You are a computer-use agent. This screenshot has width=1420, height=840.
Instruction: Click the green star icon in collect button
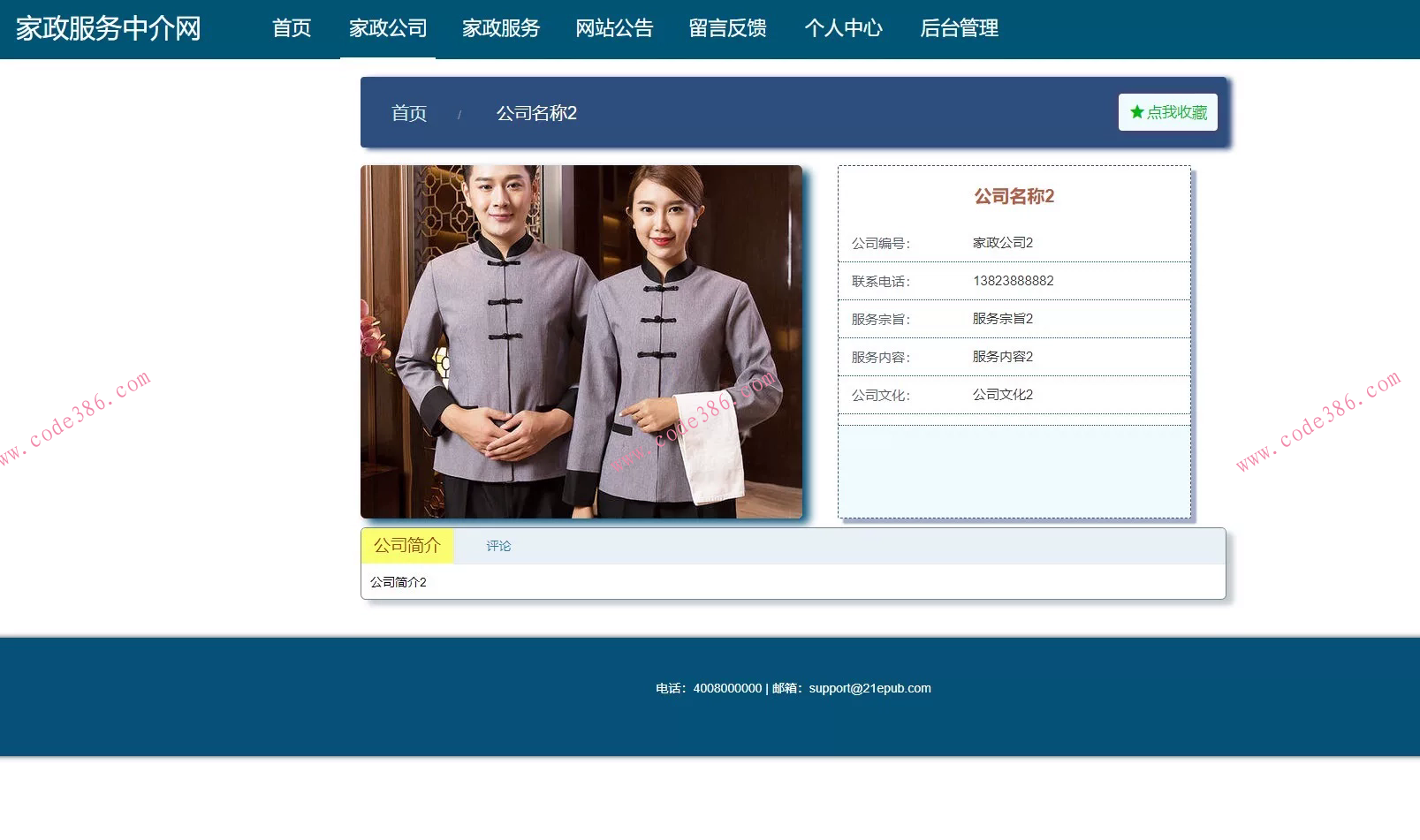point(1136,112)
